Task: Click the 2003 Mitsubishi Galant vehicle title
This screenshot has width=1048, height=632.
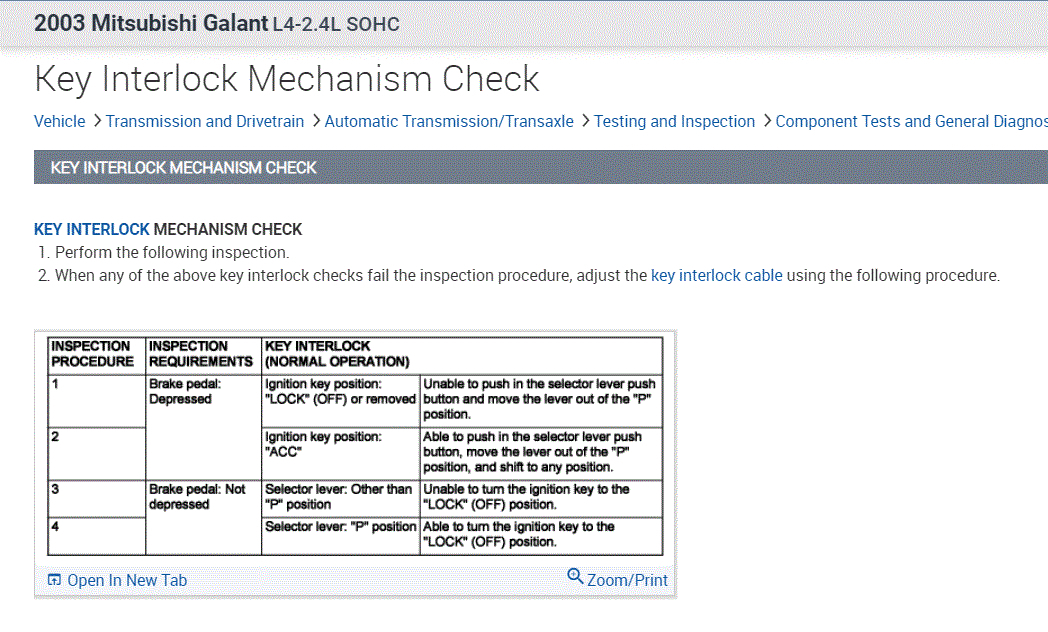Action: click(151, 23)
